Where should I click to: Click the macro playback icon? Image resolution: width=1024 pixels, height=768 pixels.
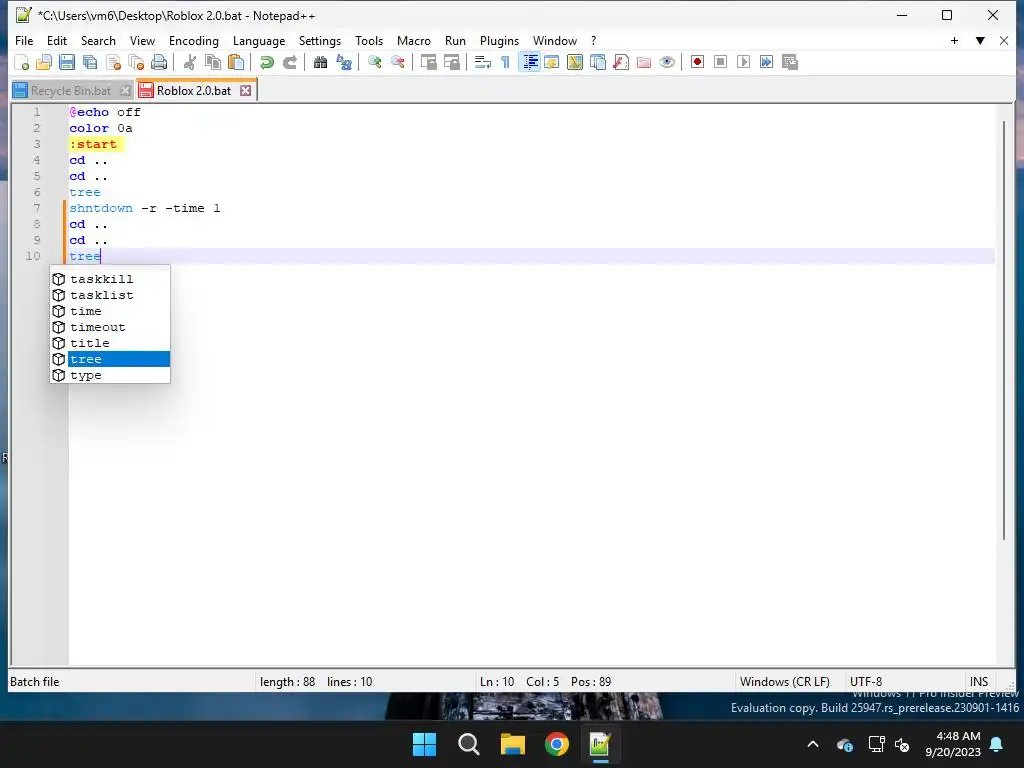coord(743,62)
